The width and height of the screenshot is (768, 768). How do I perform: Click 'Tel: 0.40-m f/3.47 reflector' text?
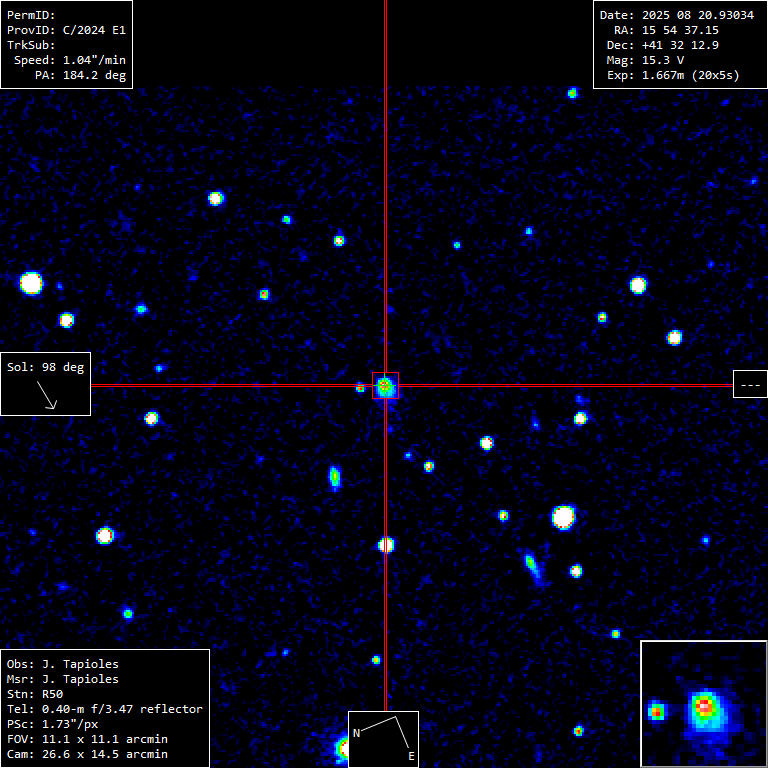point(105,709)
